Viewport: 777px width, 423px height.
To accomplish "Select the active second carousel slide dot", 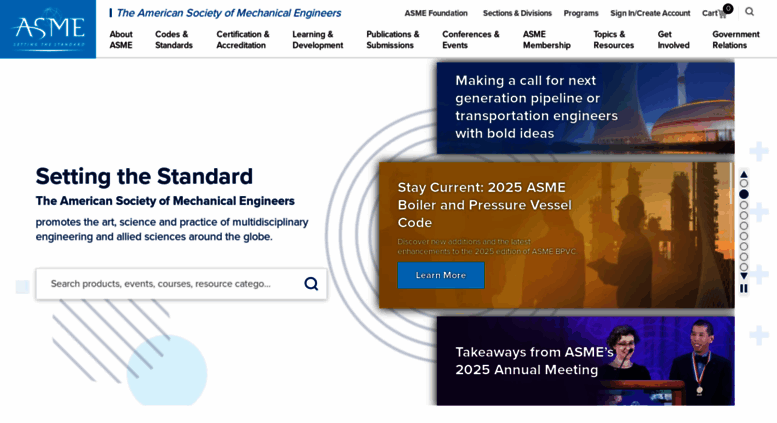I will click(744, 194).
